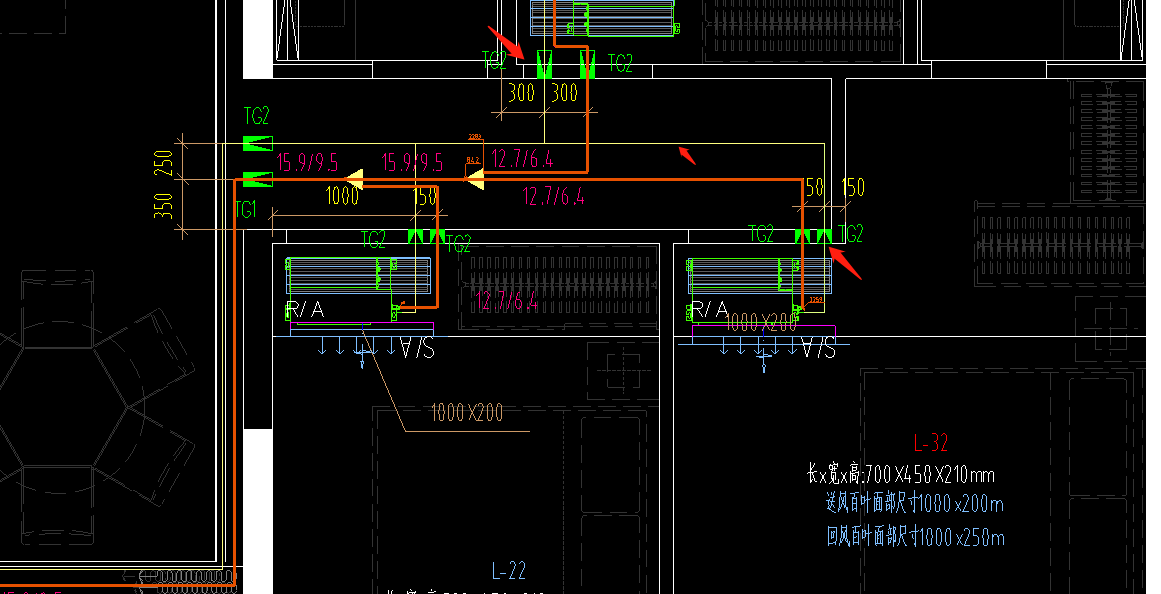Select the yellow 1000 dimension text

point(342,196)
